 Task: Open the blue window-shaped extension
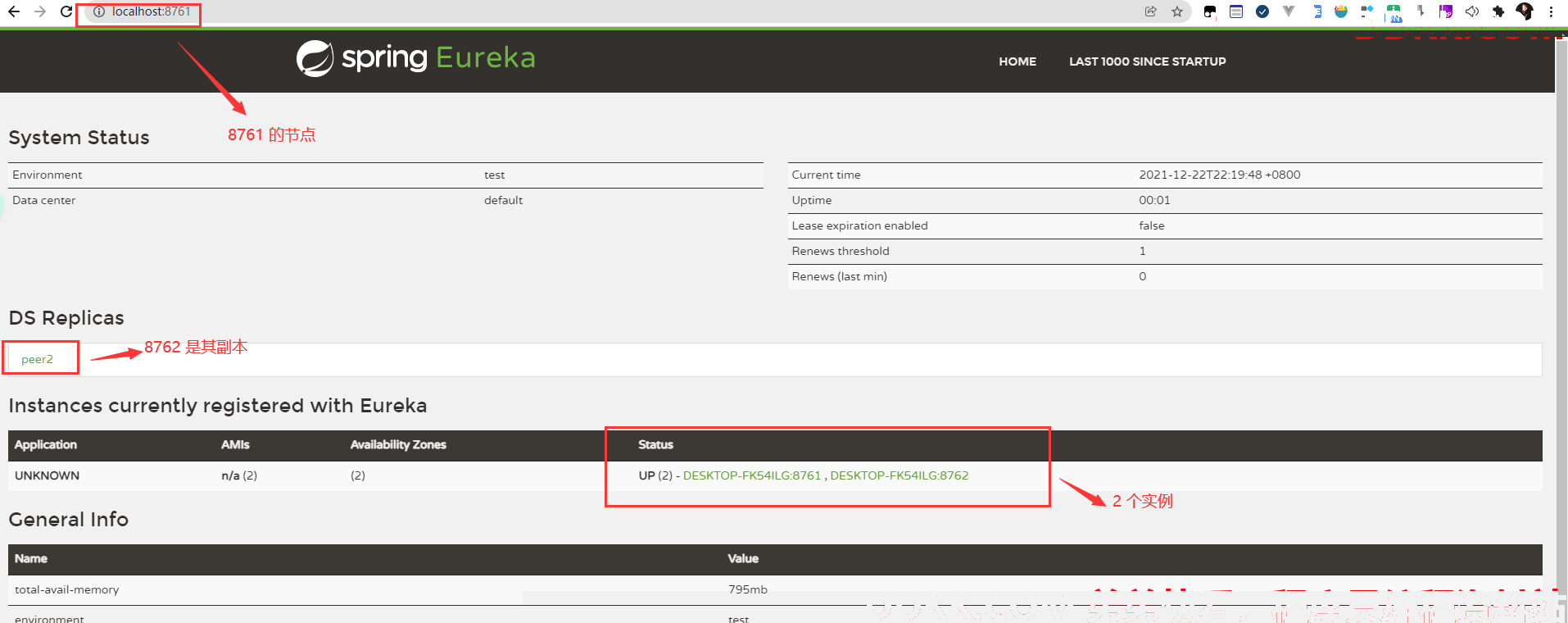[x=1236, y=11]
